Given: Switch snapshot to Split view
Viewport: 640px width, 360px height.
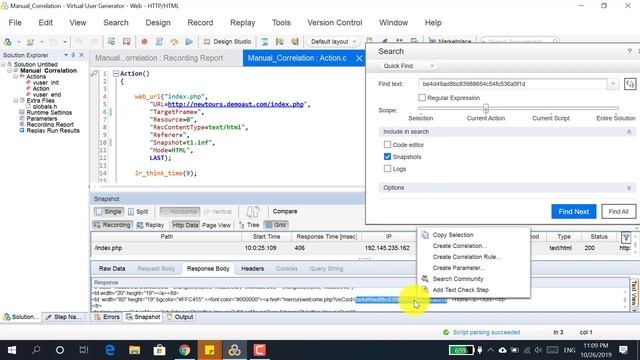Looking at the screenshot, I should coord(138,211).
